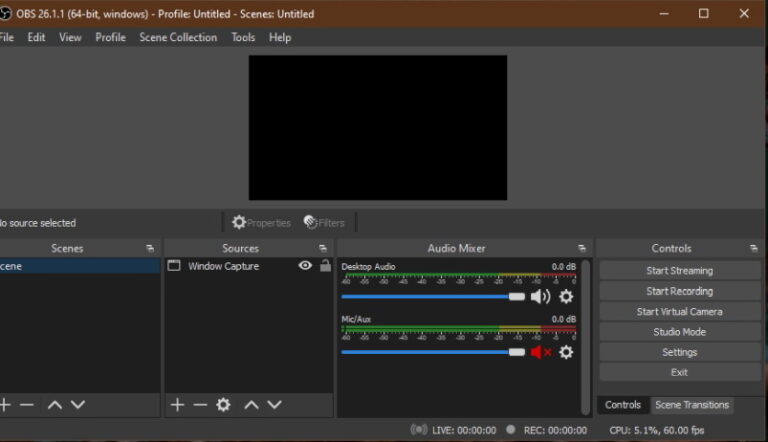This screenshot has height=442, width=768.
Task: Click the Audio Mixer vertical scrollbar
Action: tap(585, 337)
